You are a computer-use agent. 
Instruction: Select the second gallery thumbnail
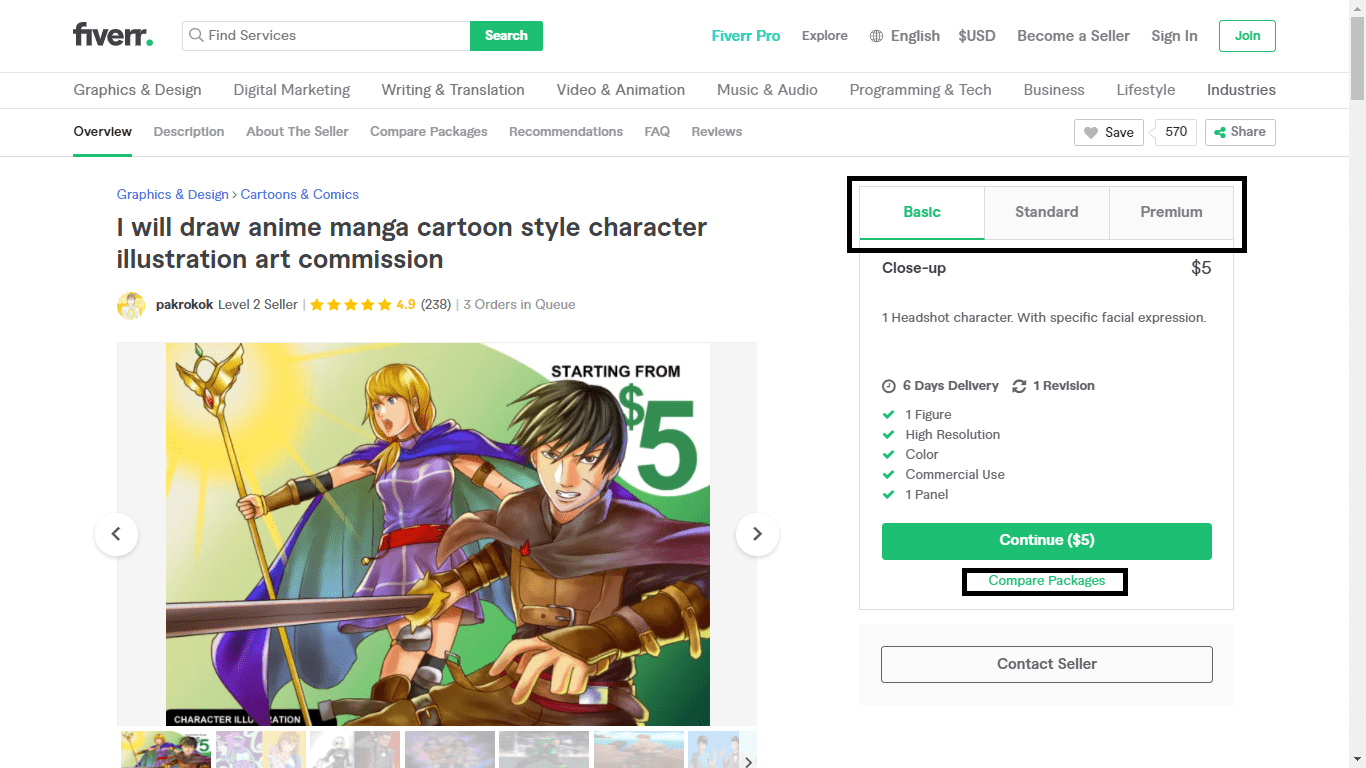[260, 750]
